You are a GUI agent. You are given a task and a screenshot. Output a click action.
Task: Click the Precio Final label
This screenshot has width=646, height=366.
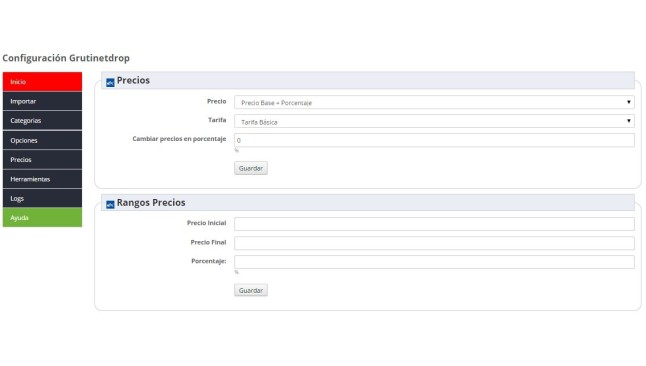208,242
